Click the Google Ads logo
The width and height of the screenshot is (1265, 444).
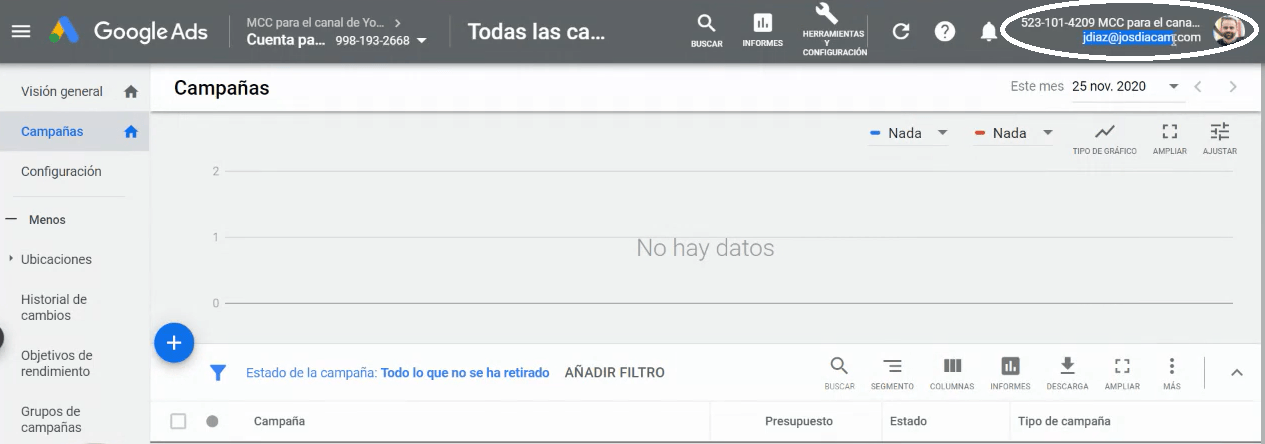coord(129,31)
